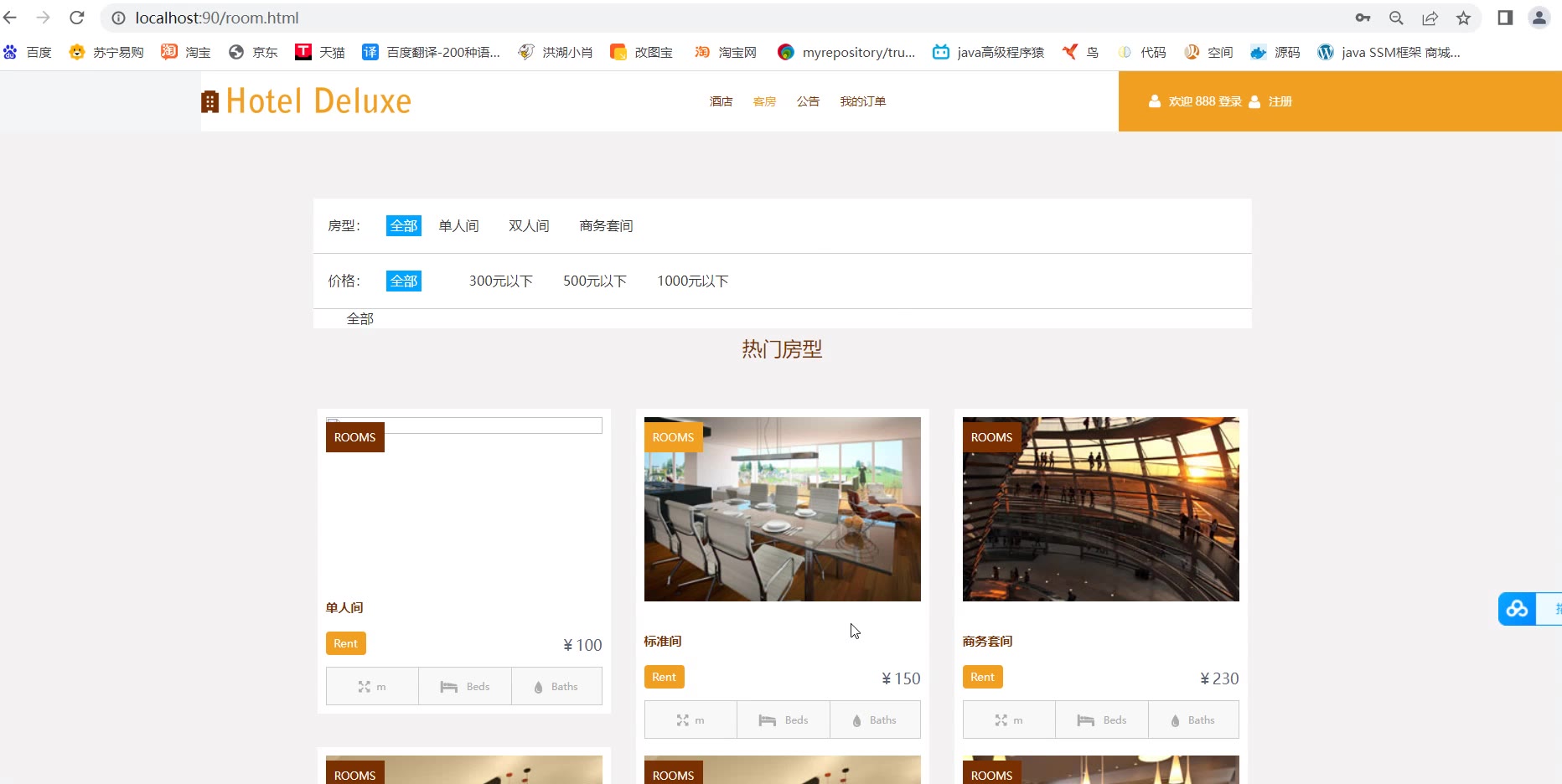The image size is (1562, 784).
Task: Share this page icon
Action: tap(1430, 18)
